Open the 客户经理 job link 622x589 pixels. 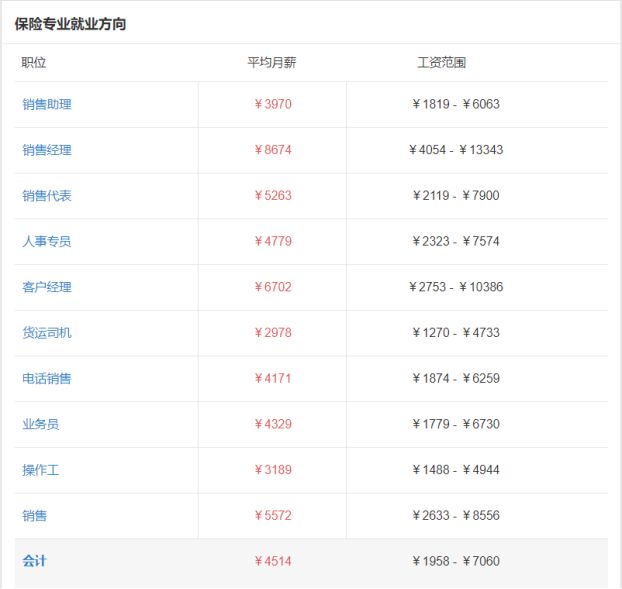pyautogui.click(x=47, y=287)
